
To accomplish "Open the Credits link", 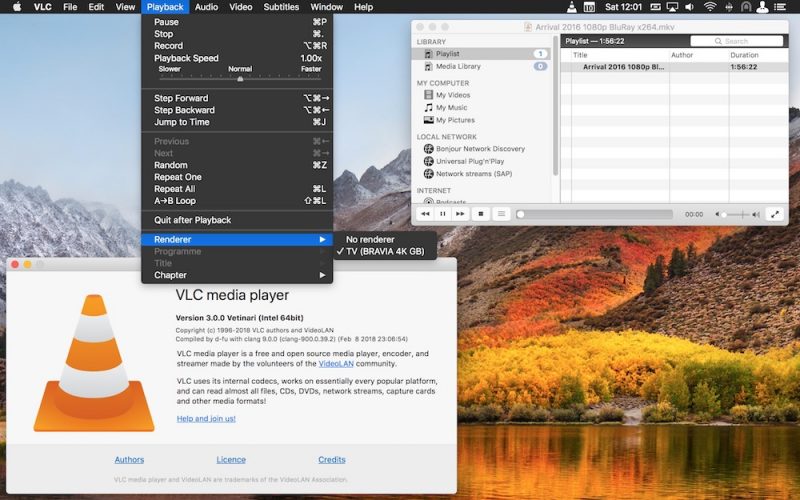I will [x=332, y=460].
